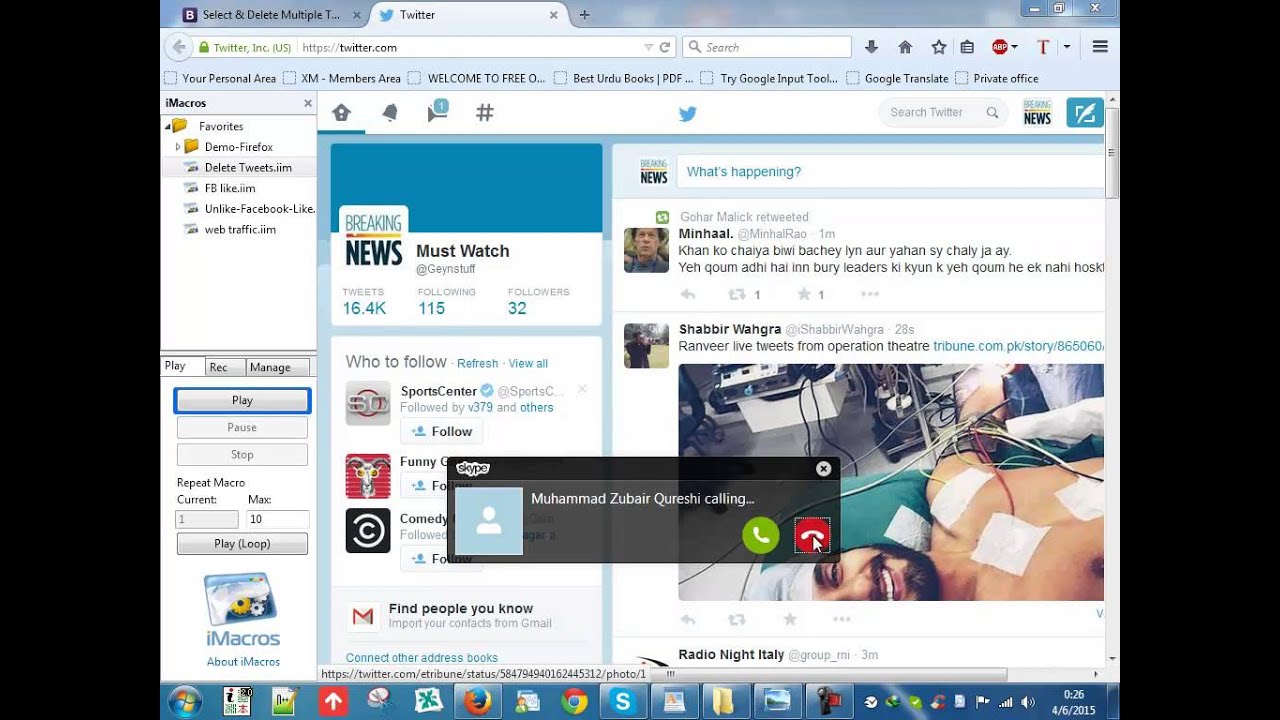
Task: Show bookmarks list icon
Action: click(967, 47)
